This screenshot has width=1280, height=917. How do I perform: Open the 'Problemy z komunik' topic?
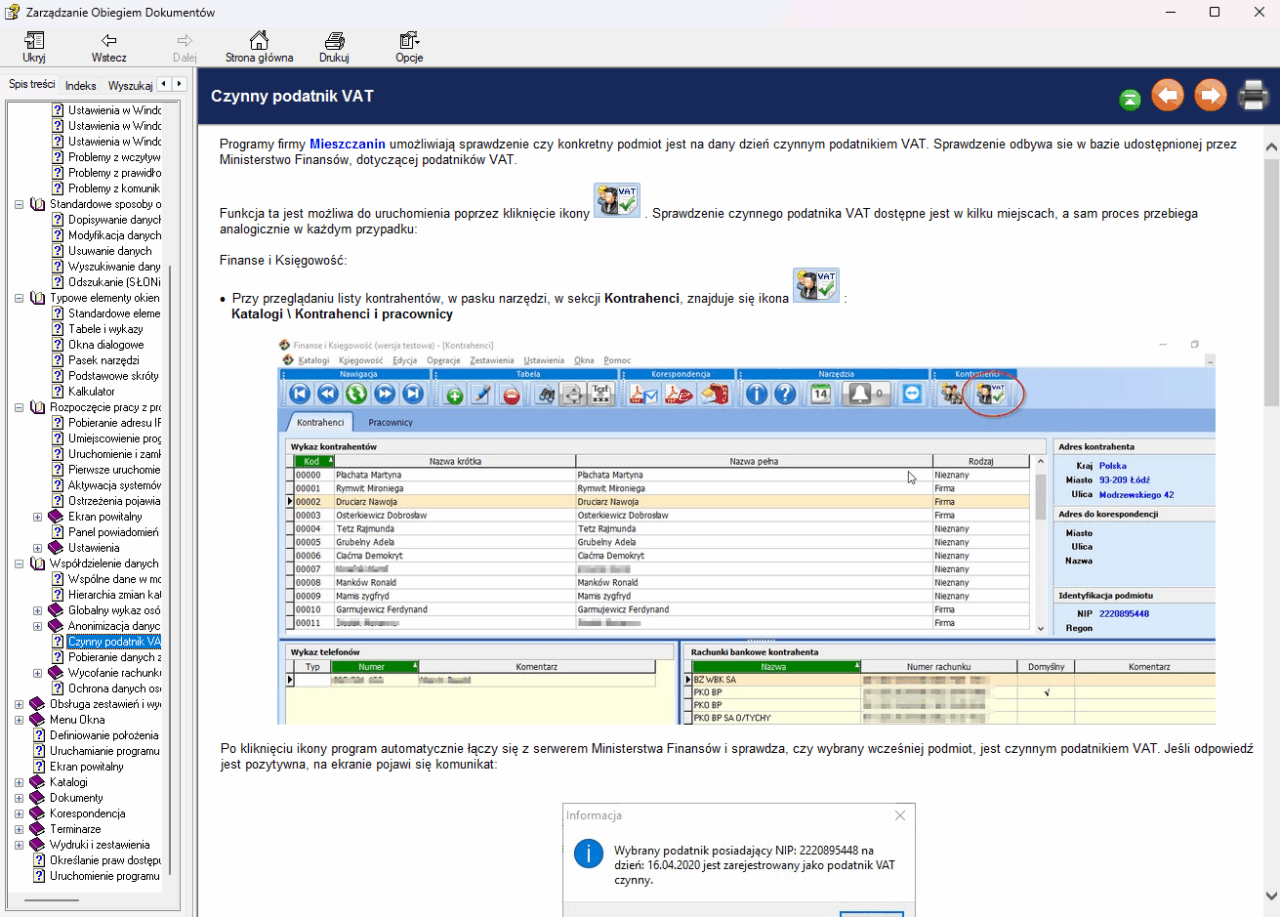114,188
